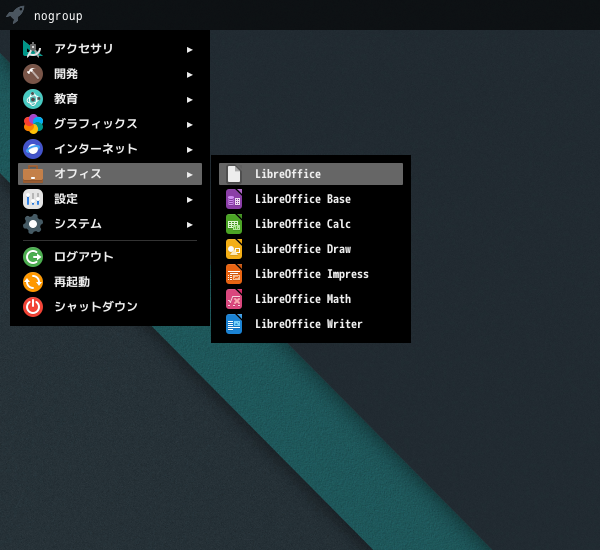Launch LibreOffice from the submenu
The height and width of the screenshot is (550, 600).
click(x=311, y=174)
